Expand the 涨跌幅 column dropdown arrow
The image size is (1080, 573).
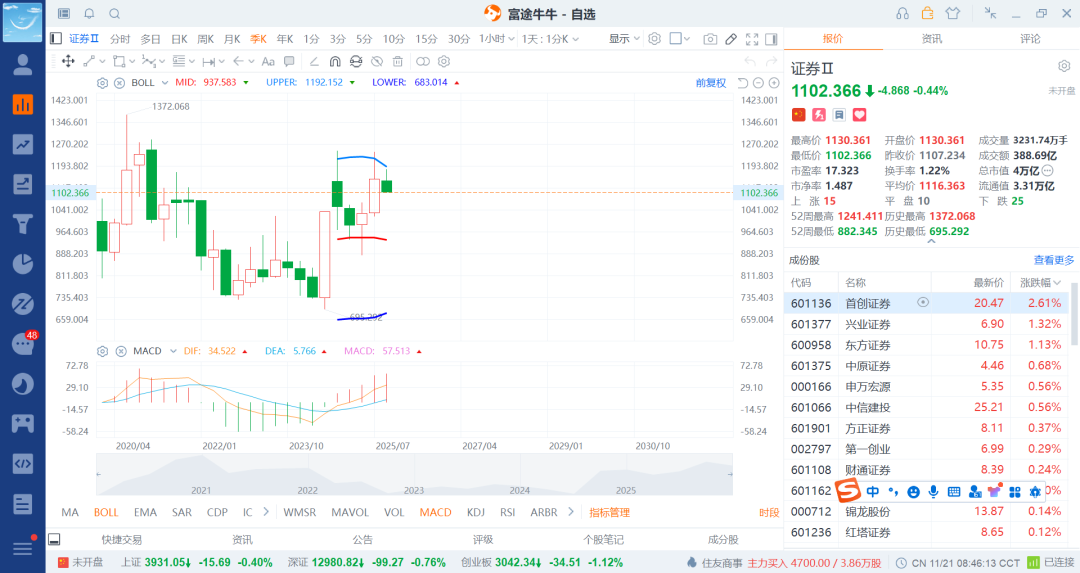(1057, 282)
